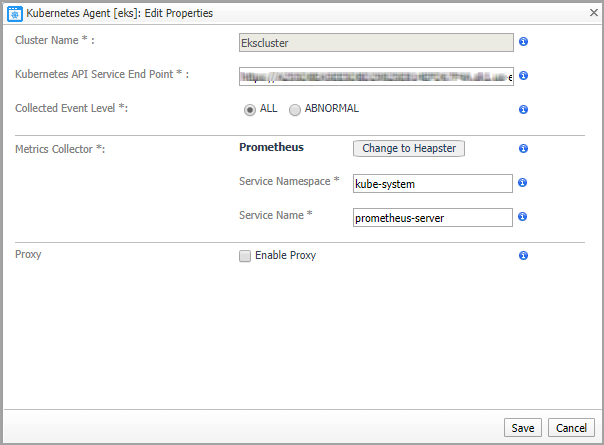Select the ALL event level radio button
The image size is (604, 445).
[x=249, y=109]
